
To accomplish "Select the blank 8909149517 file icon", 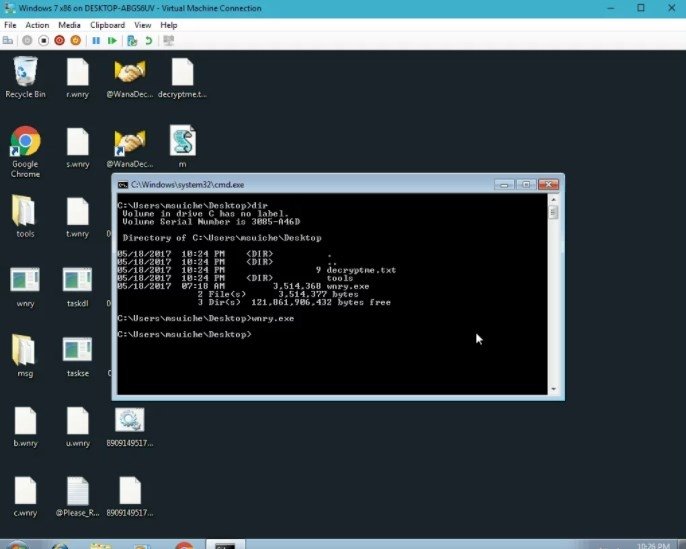I will (x=130, y=497).
